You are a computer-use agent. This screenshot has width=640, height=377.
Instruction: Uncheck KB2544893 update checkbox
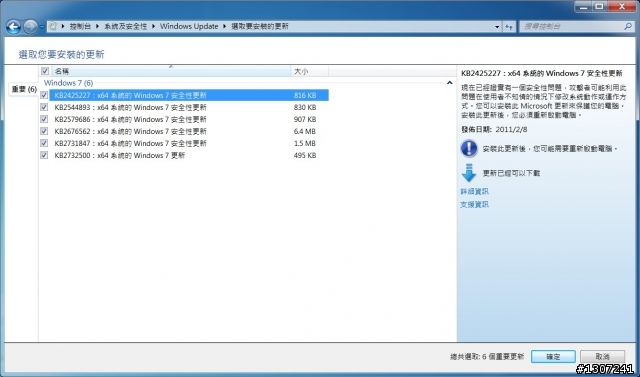point(44,107)
